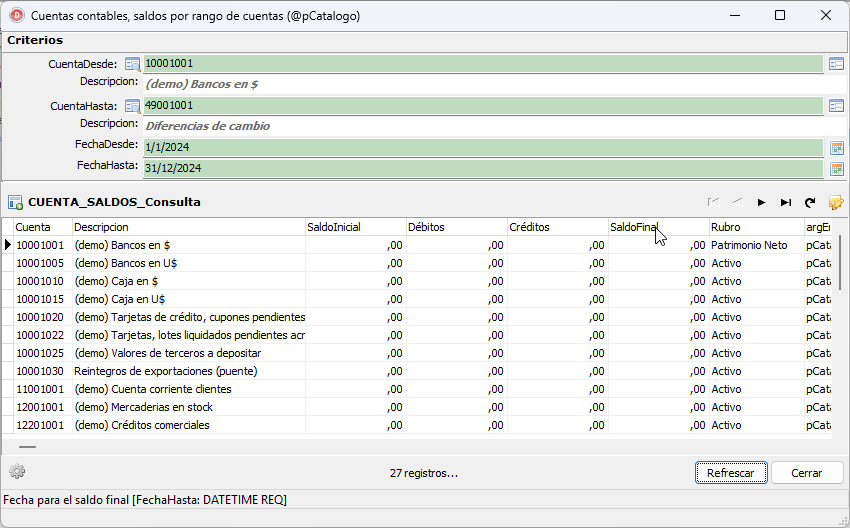Screen dimensions: 850x528
Task: Click the reload query icon
Action: click(x=810, y=202)
